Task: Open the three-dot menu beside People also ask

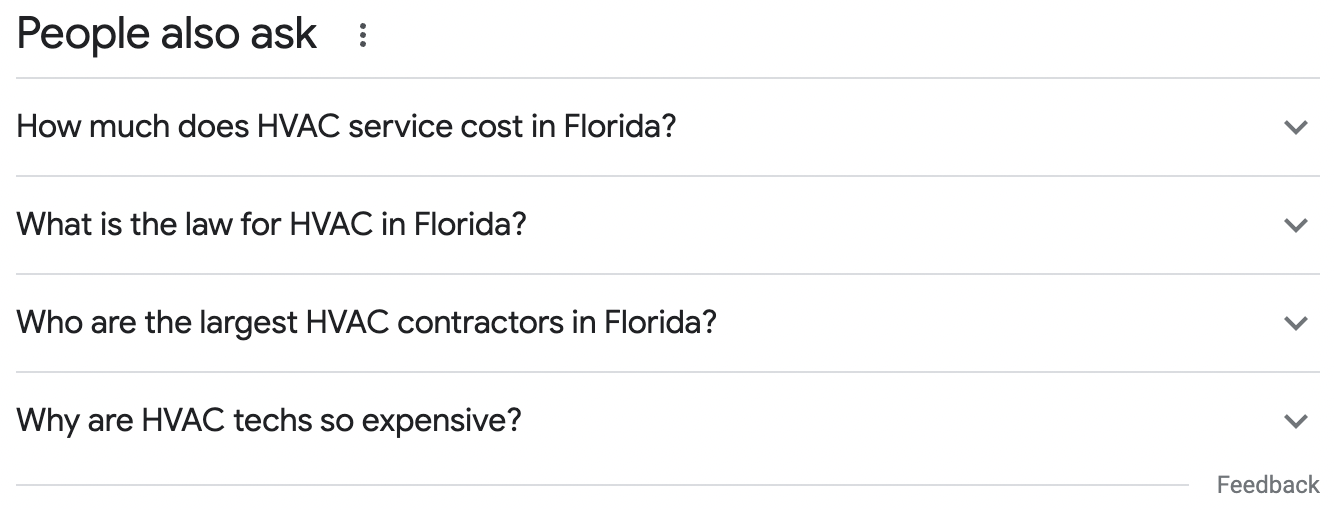Action: [363, 36]
